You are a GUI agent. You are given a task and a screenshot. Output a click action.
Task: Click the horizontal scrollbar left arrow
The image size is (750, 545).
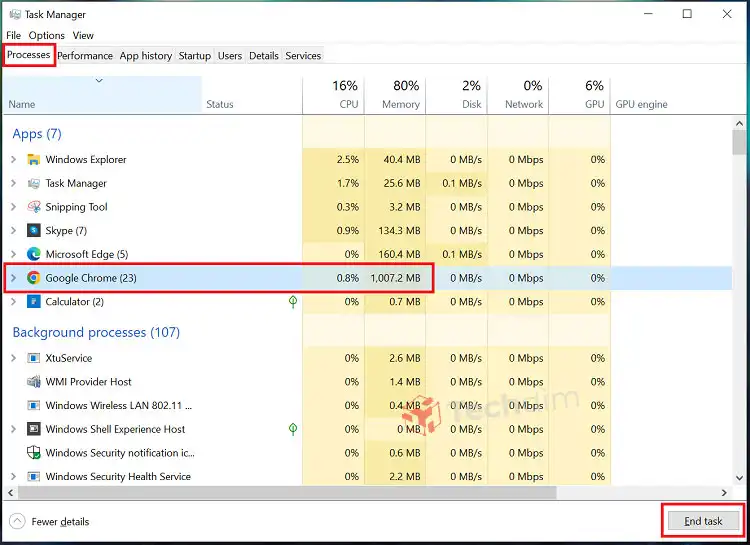click(11, 492)
